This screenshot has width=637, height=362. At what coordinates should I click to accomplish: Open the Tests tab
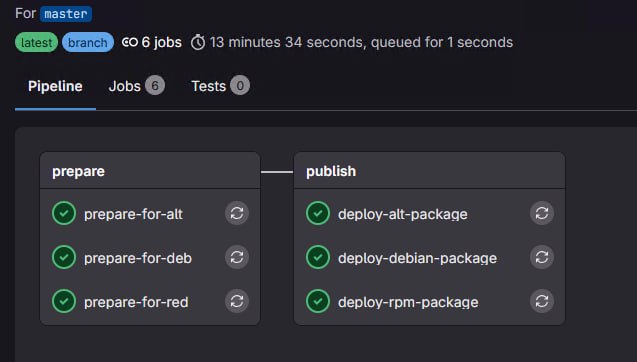pyautogui.click(x=220, y=86)
